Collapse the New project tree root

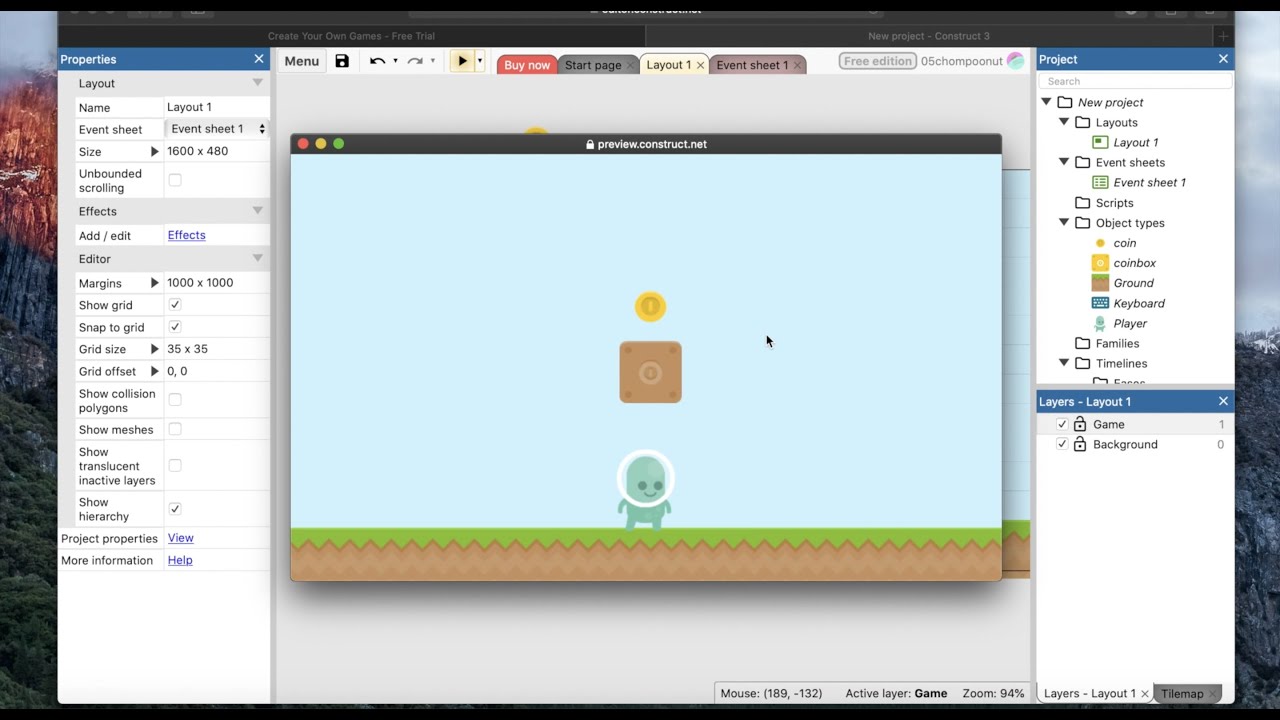click(x=1046, y=102)
